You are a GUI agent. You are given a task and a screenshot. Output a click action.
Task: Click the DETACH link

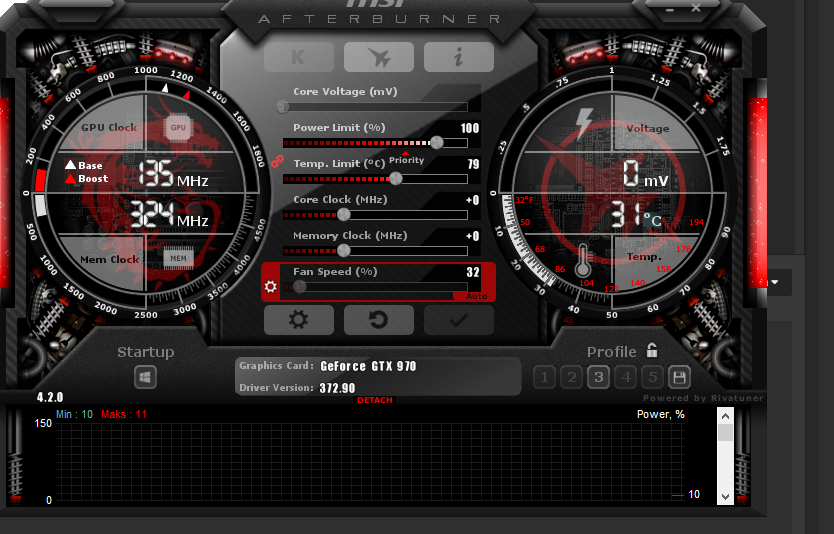click(375, 400)
